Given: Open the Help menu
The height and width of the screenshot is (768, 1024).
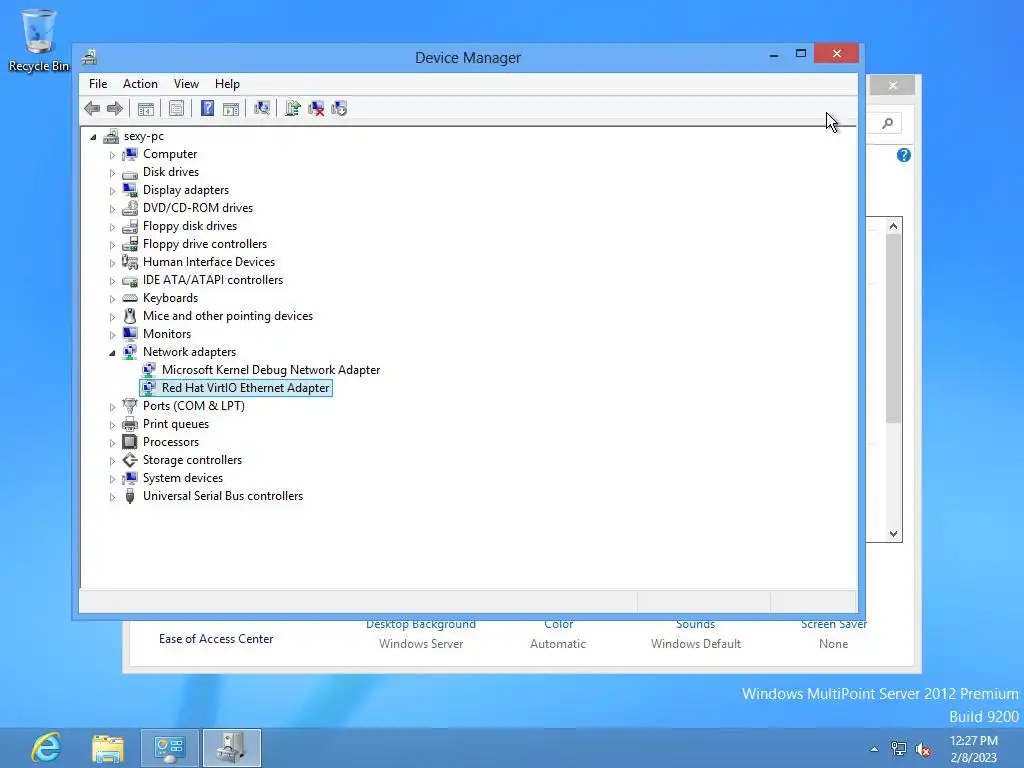Looking at the screenshot, I should pyautogui.click(x=227, y=84).
